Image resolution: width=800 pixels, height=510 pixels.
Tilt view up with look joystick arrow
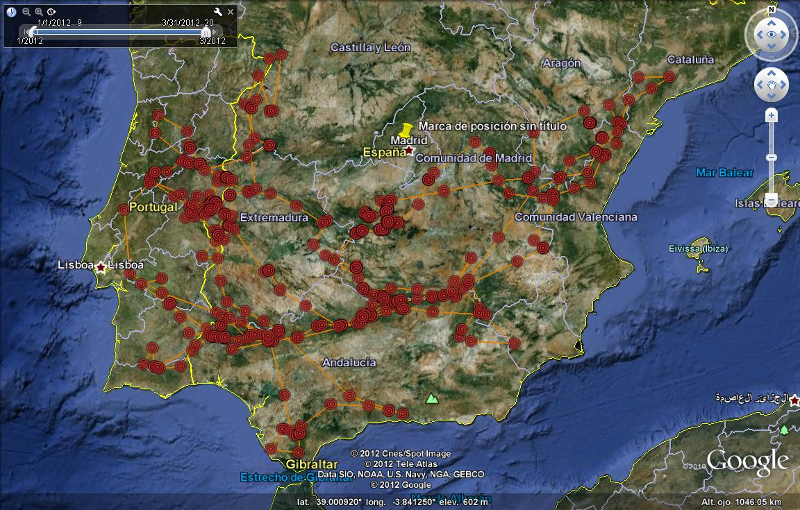pos(771,22)
